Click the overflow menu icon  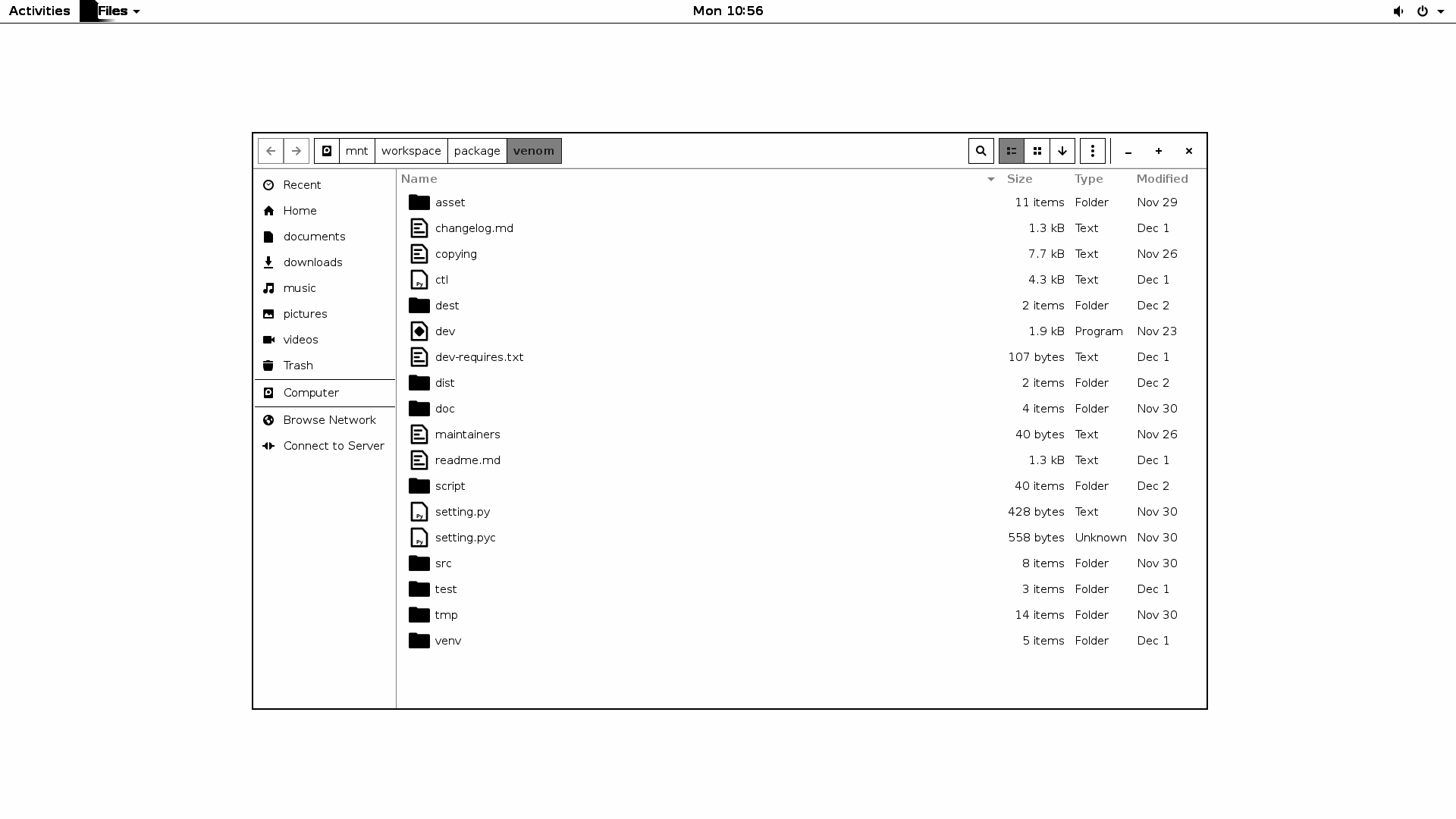[1093, 151]
